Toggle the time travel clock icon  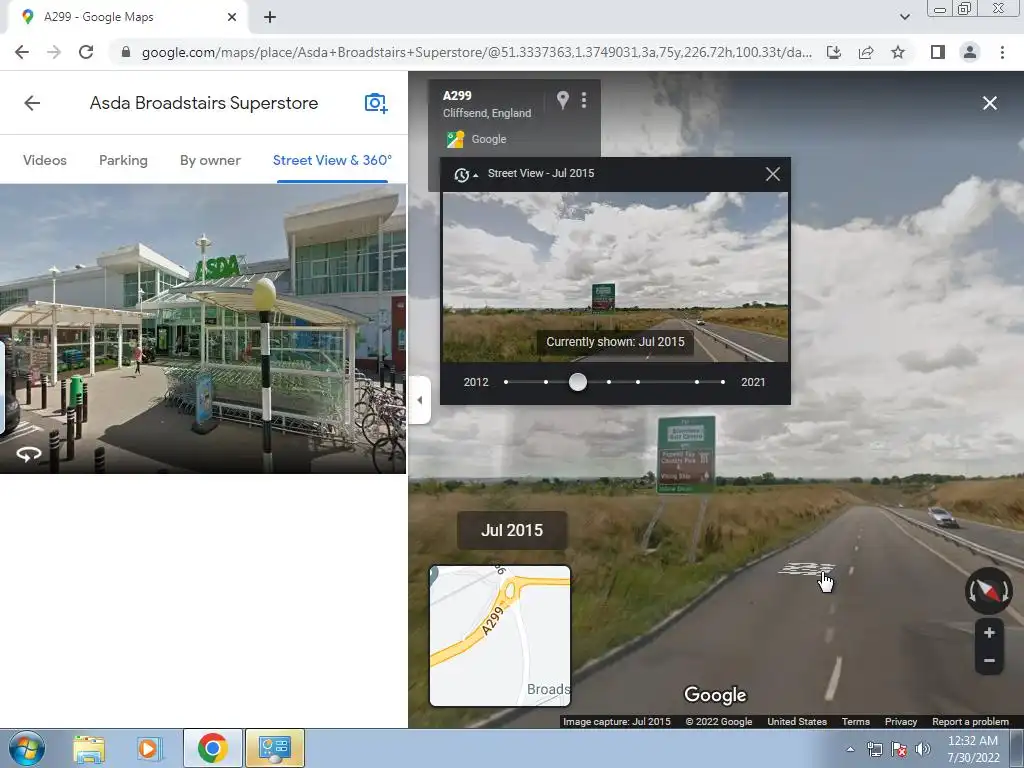(x=465, y=174)
